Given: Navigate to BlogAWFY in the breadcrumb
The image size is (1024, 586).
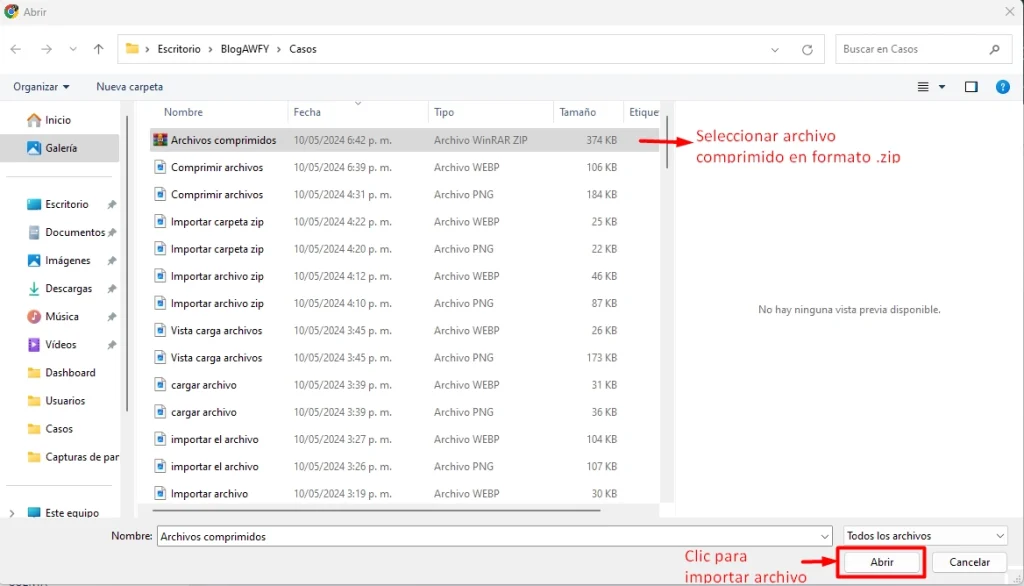Looking at the screenshot, I should [245, 49].
